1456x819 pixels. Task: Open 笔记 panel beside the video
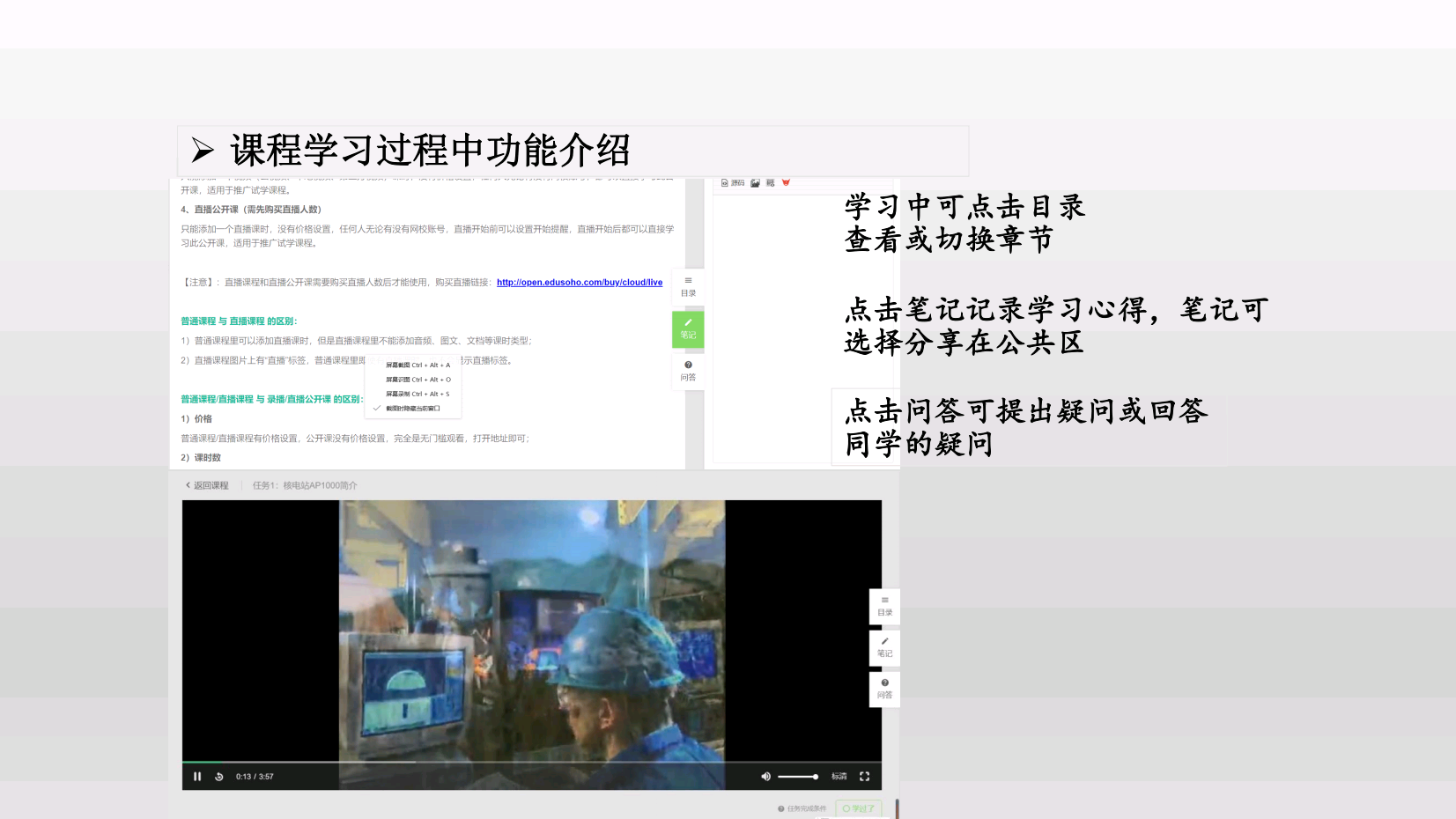pyautogui.click(x=884, y=648)
